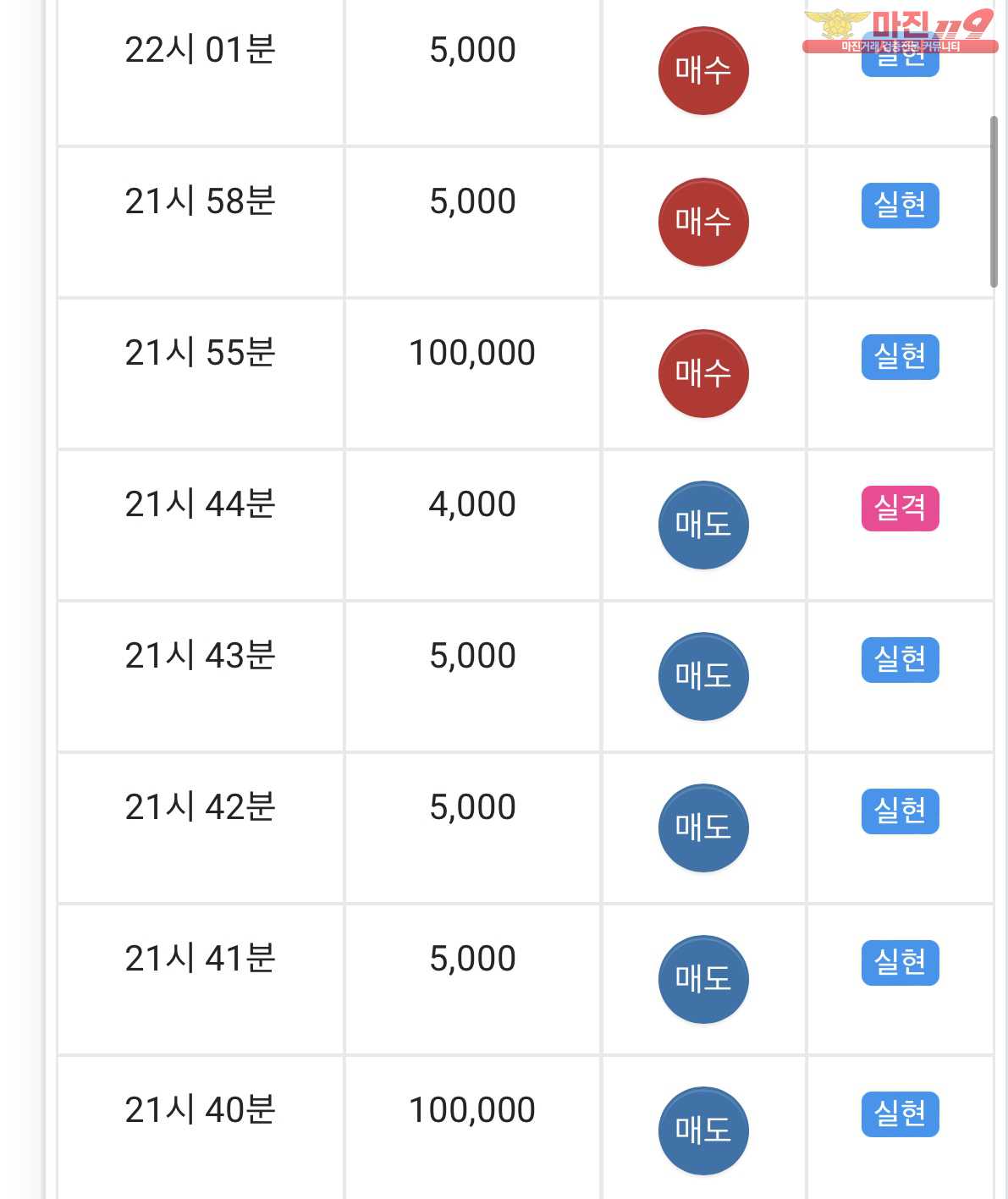Click the 실현 badge in the 21시 41분 row
This screenshot has height=1199, width=1008.
901,963
